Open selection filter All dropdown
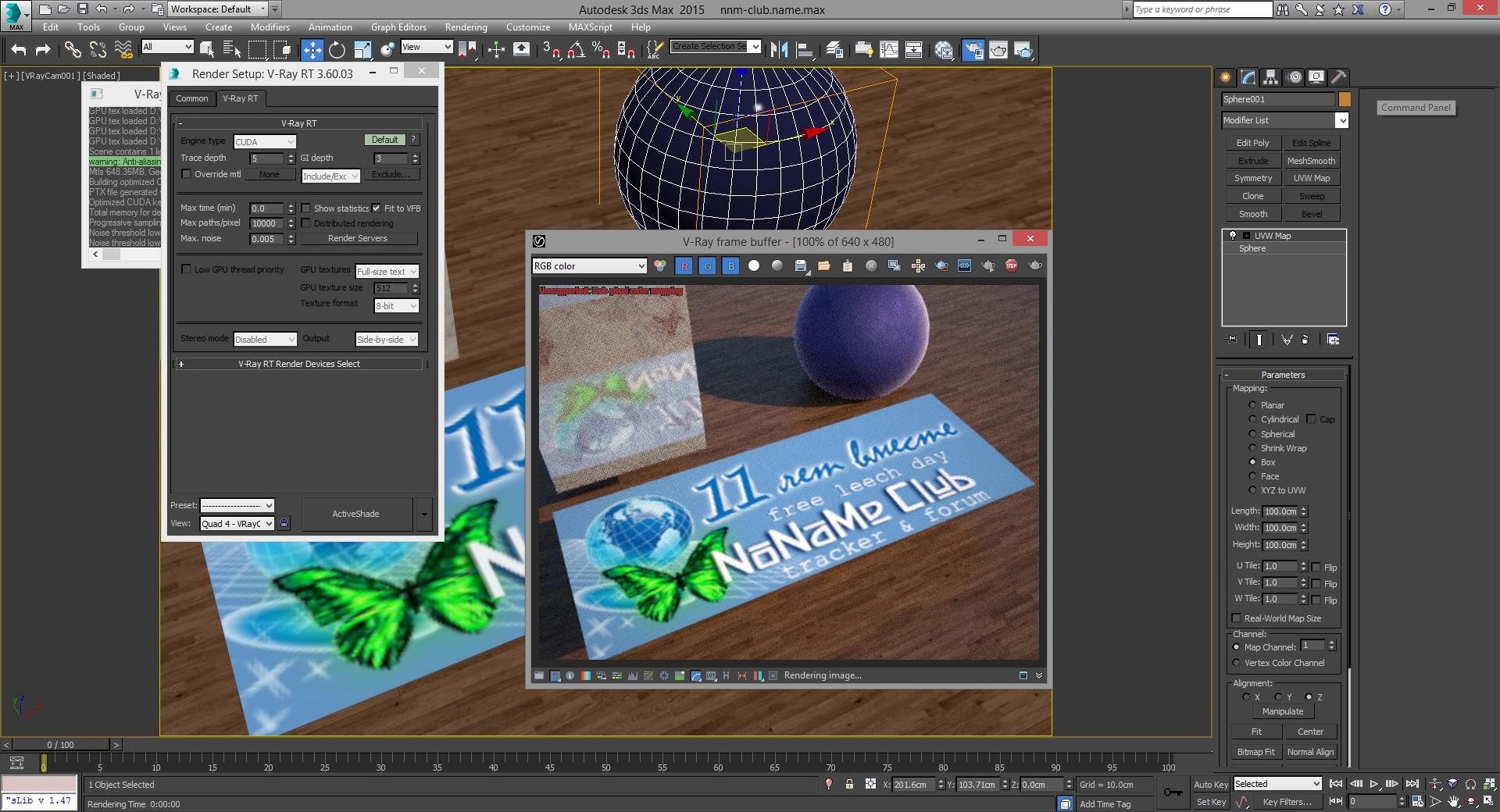1500x812 pixels. click(167, 47)
